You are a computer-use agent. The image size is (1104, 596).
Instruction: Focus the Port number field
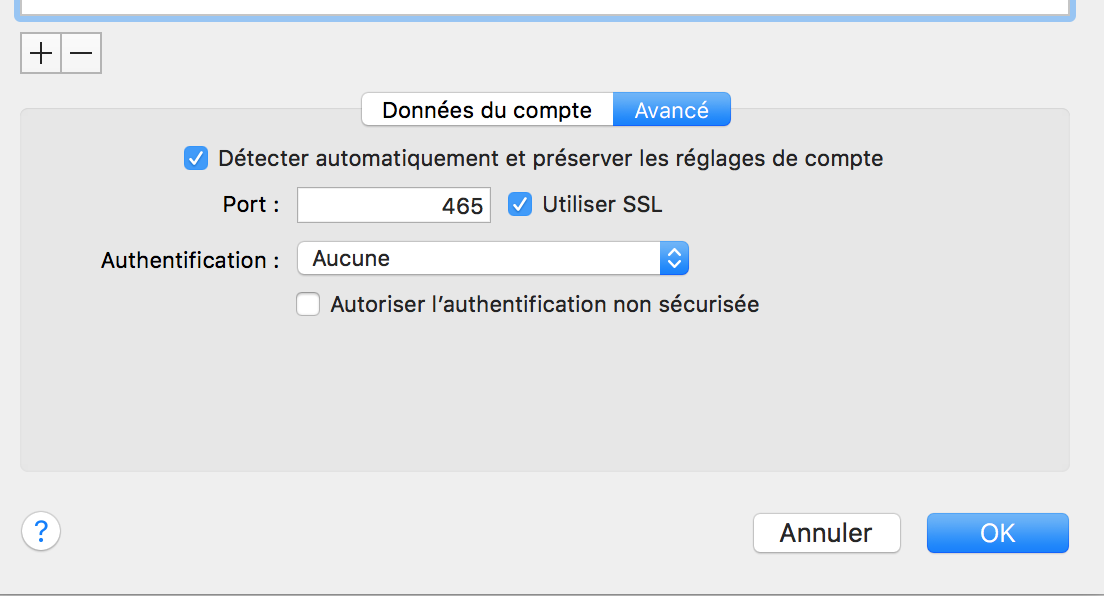tap(393, 205)
